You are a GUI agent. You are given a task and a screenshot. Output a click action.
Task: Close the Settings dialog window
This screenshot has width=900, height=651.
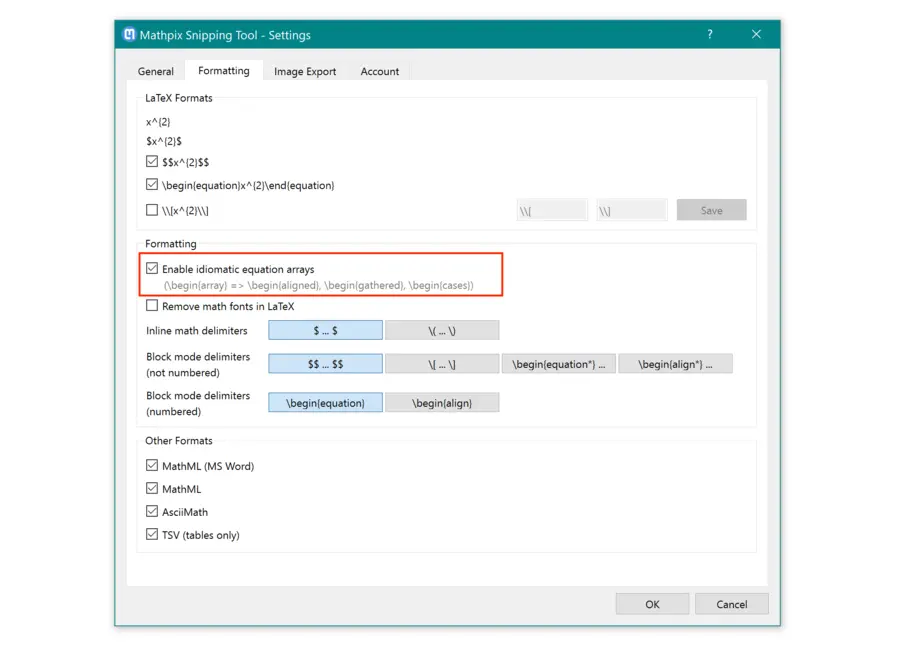pyautogui.click(x=757, y=34)
